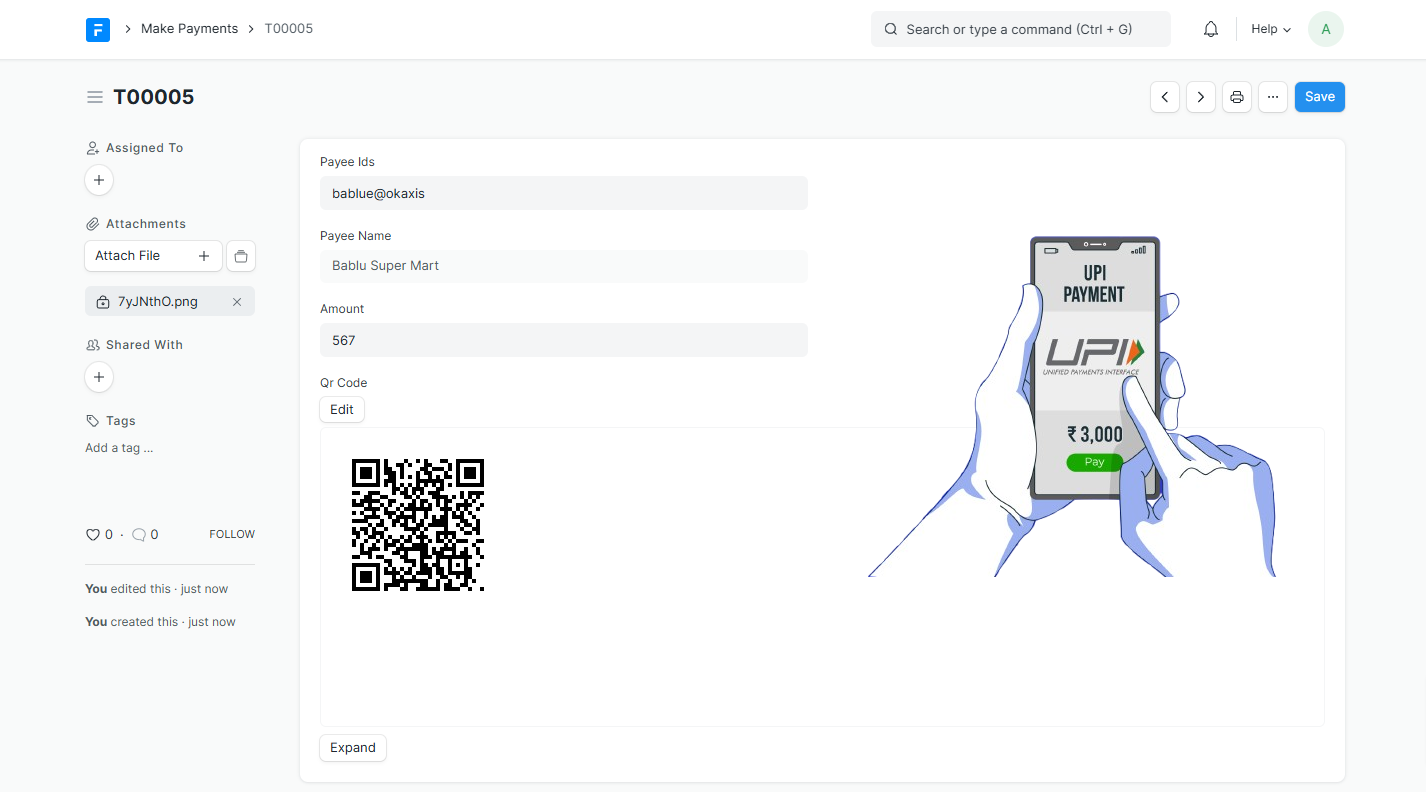
Task: Click FOLLOW to follow this document
Action: (x=231, y=534)
